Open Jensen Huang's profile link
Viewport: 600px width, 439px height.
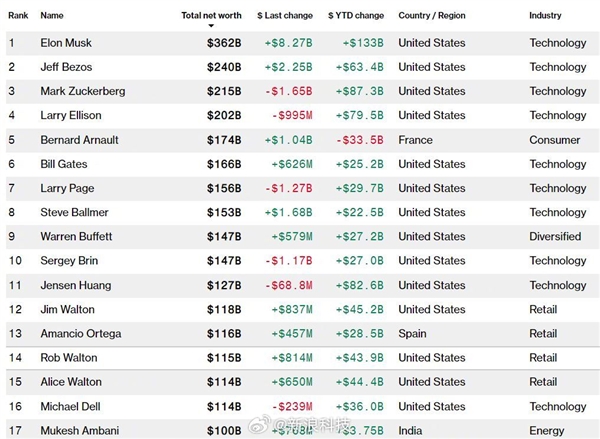[x=76, y=285]
